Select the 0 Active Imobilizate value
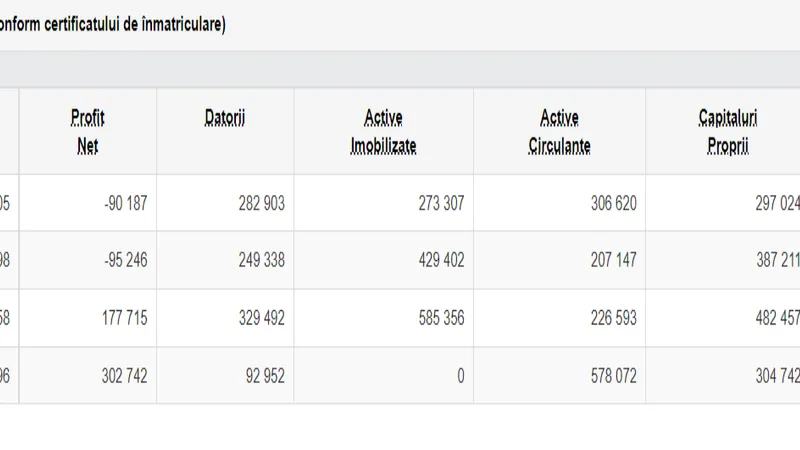The width and height of the screenshot is (800, 450). [x=461, y=376]
